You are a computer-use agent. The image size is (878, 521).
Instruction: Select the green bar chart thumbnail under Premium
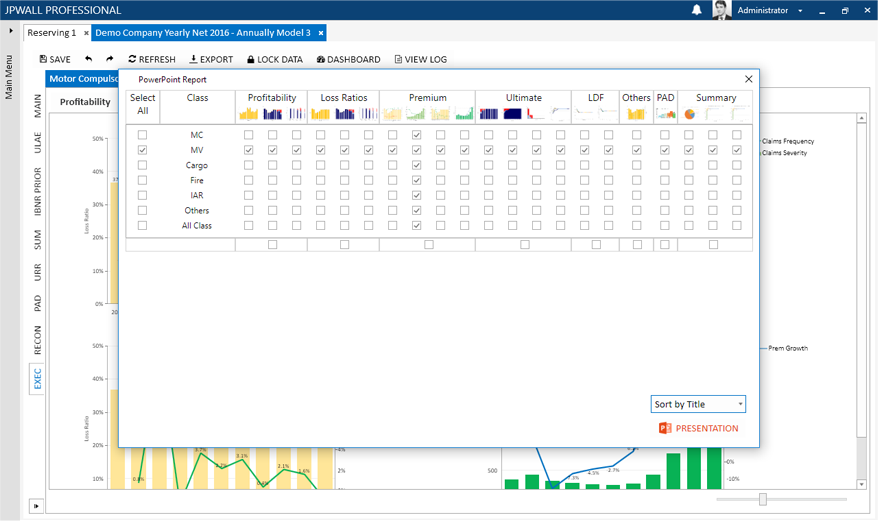pyautogui.click(x=464, y=114)
